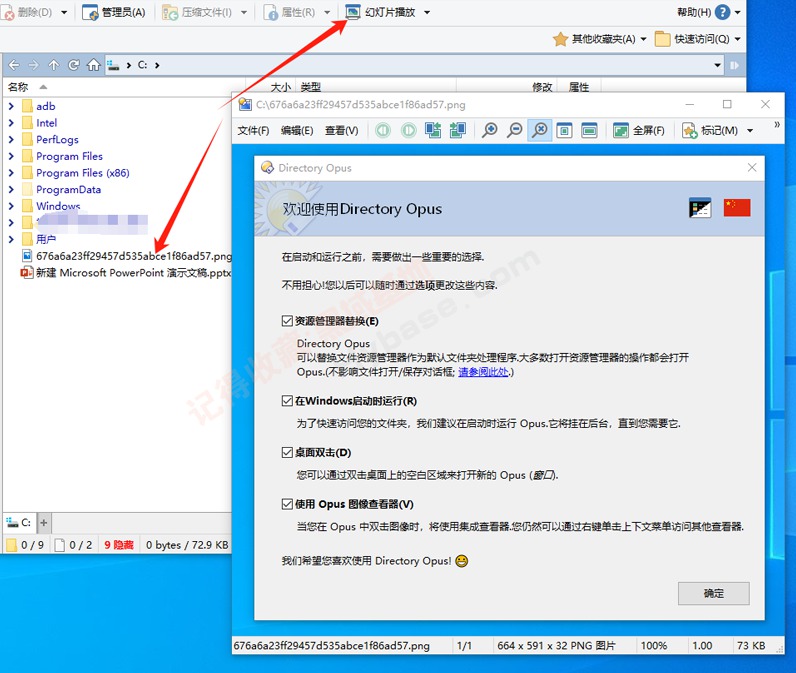Click the 删除(D) delete toolbar button
Viewport: 796px width, 673px height.
(26, 12)
